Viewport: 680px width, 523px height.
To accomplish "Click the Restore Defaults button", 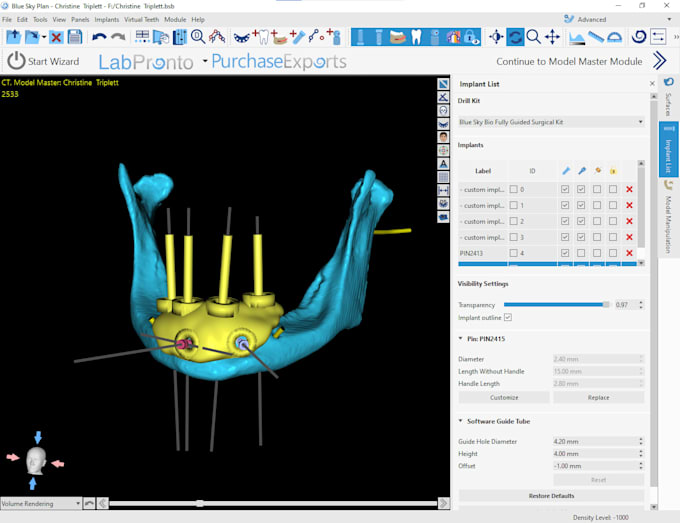I will coord(551,496).
